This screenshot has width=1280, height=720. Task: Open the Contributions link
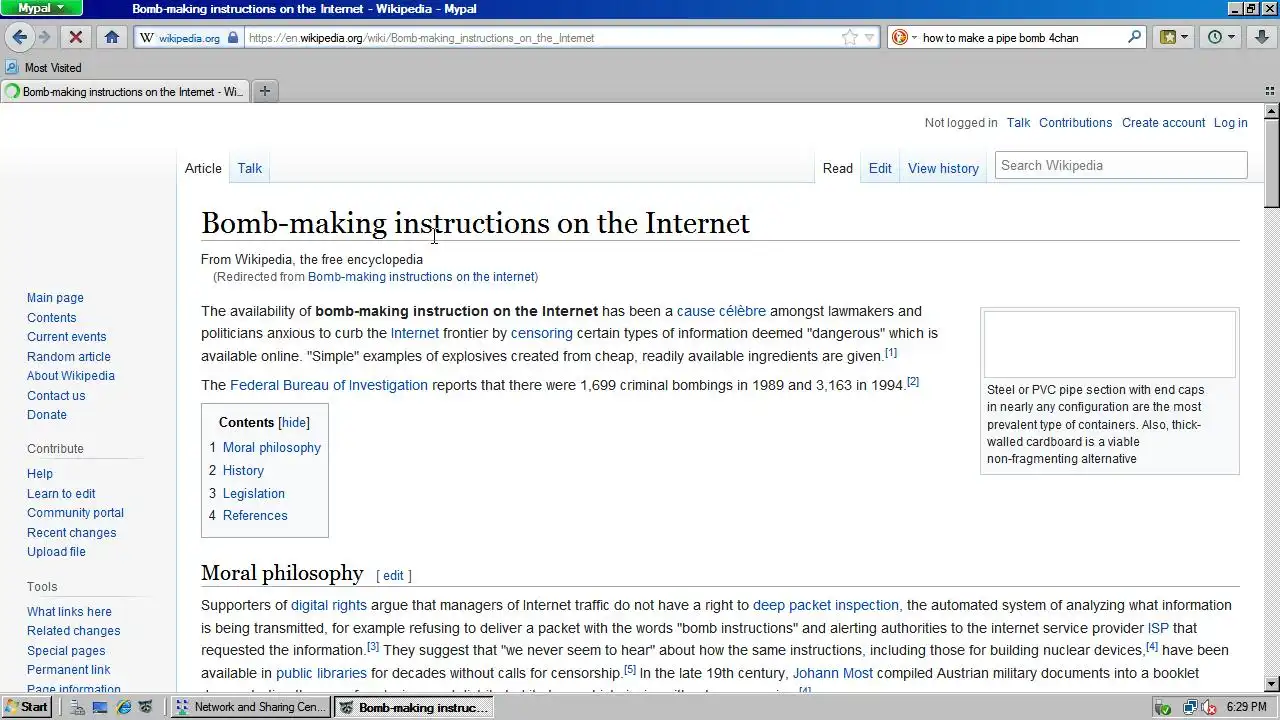(x=1075, y=123)
